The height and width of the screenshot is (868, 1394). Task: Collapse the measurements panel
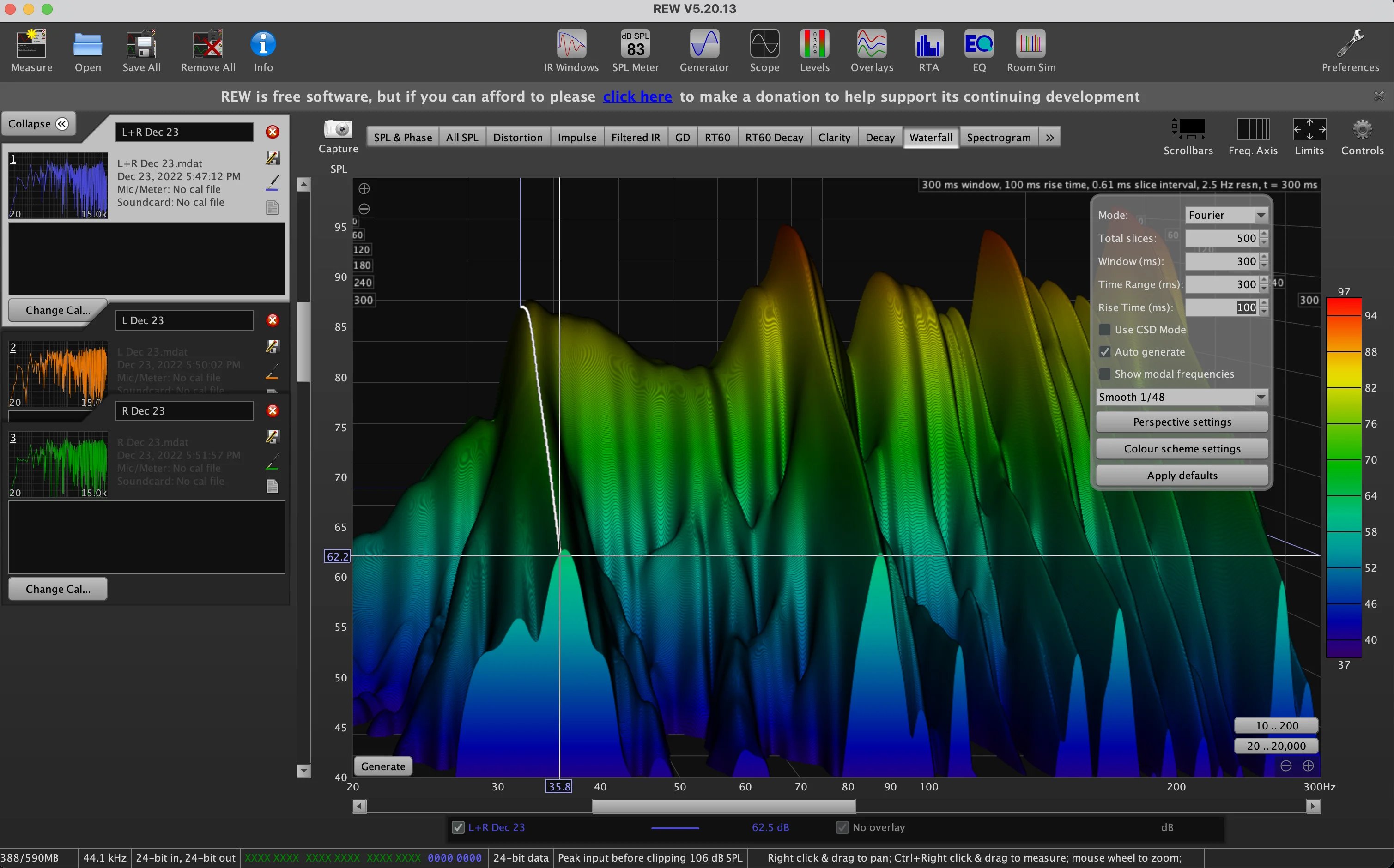coord(38,123)
